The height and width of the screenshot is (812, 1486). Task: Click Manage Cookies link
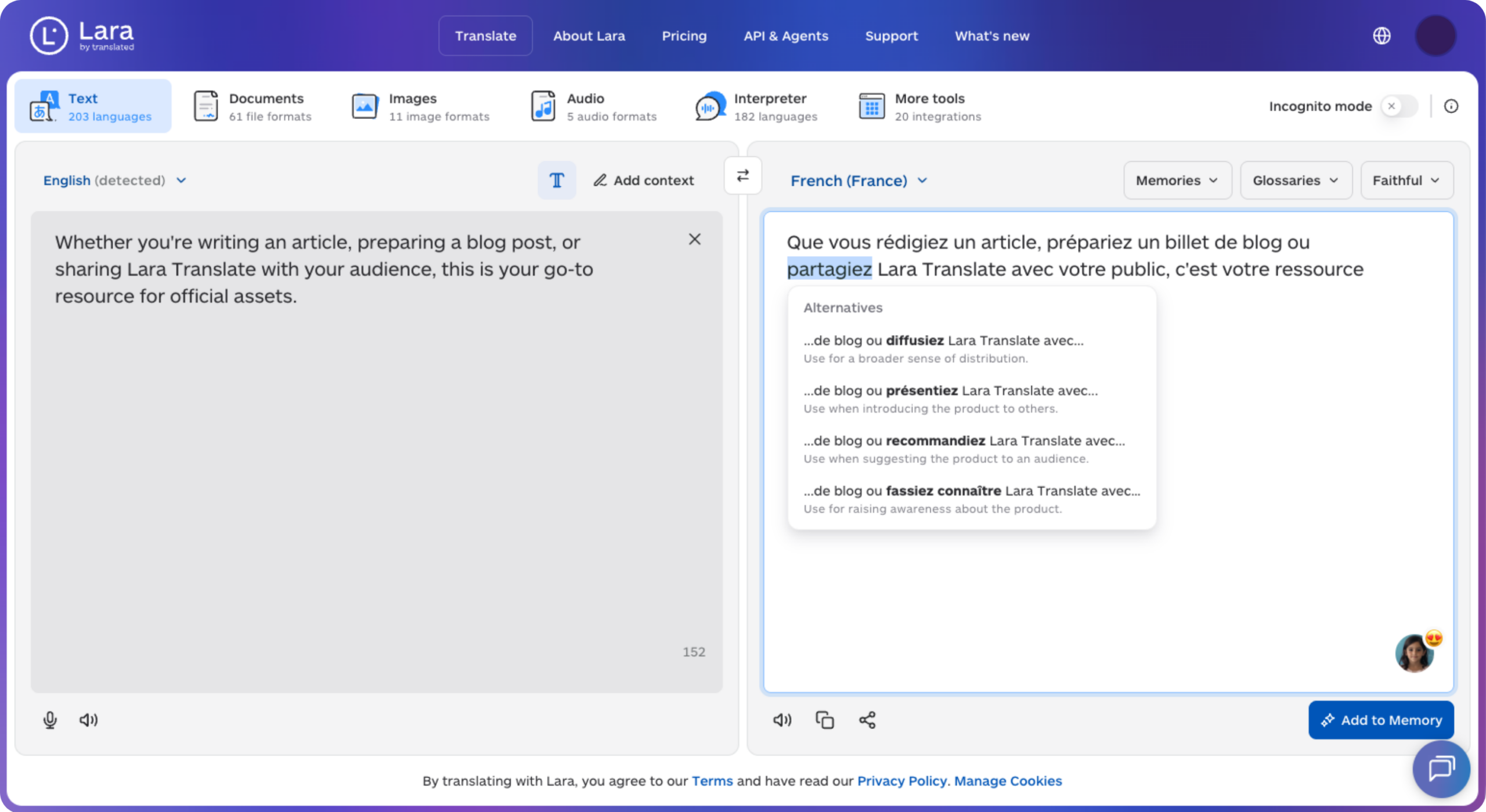[1008, 781]
